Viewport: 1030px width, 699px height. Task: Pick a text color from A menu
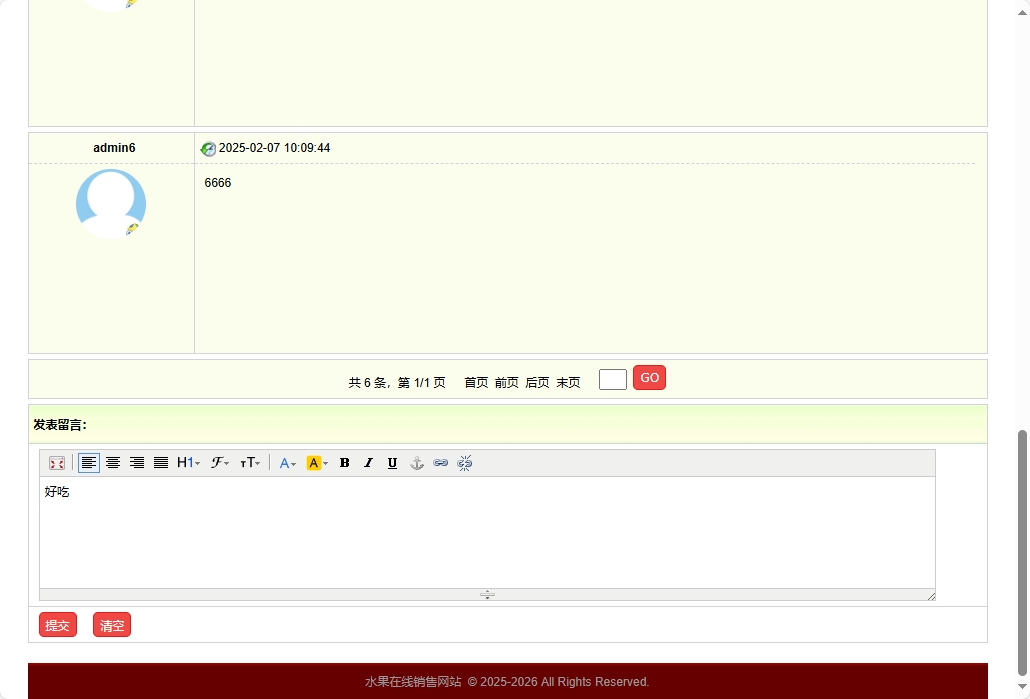click(x=287, y=463)
